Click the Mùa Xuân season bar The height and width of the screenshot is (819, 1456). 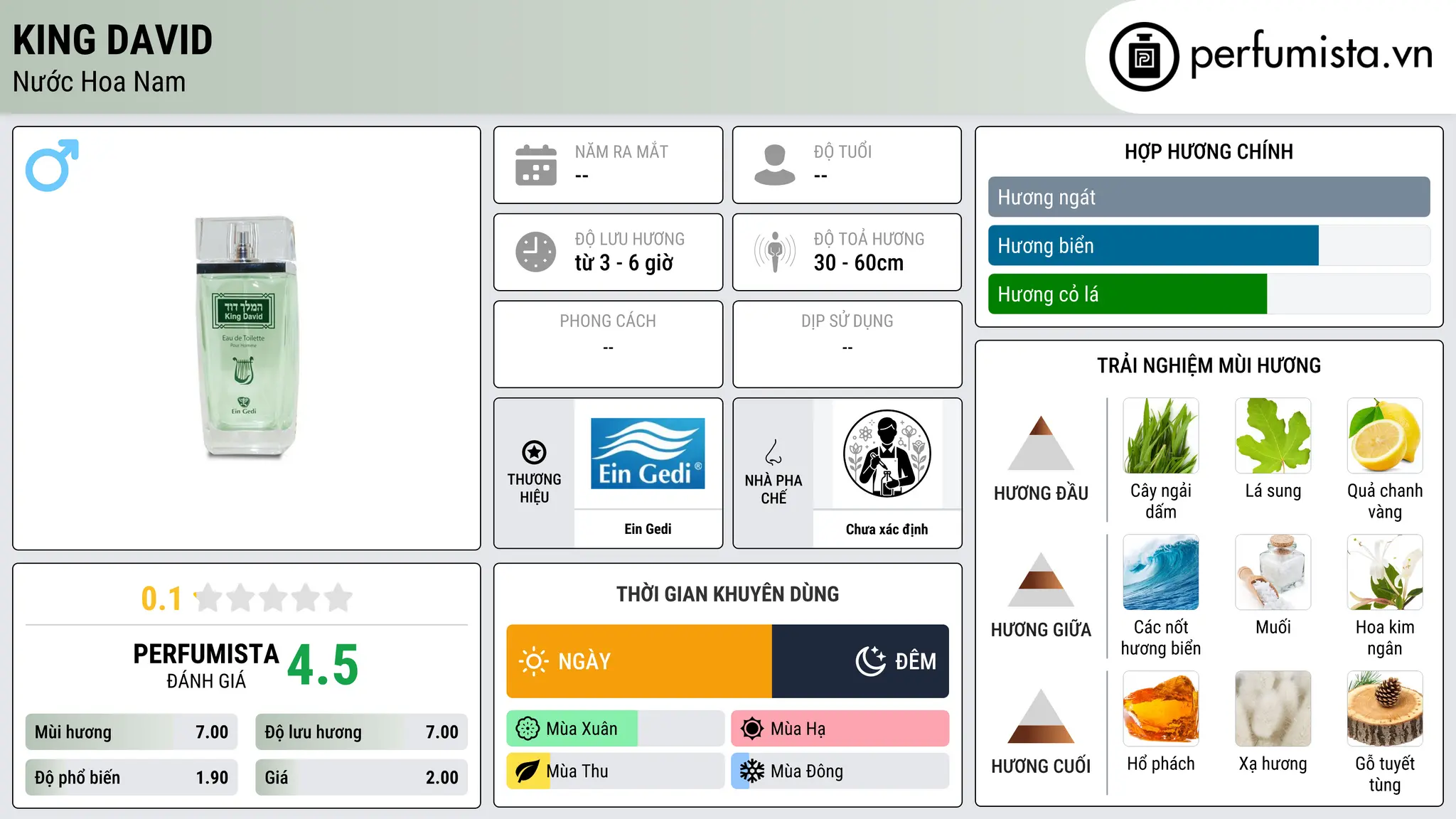615,729
